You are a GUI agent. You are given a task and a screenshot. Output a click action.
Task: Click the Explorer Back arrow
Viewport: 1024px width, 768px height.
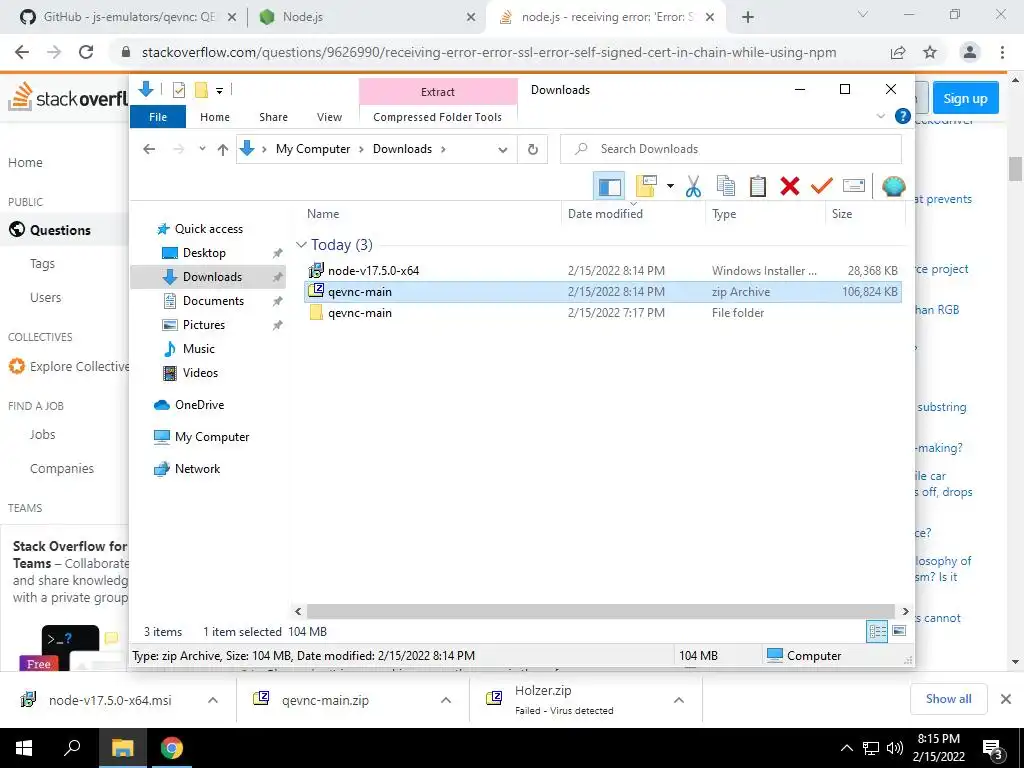[149, 149]
